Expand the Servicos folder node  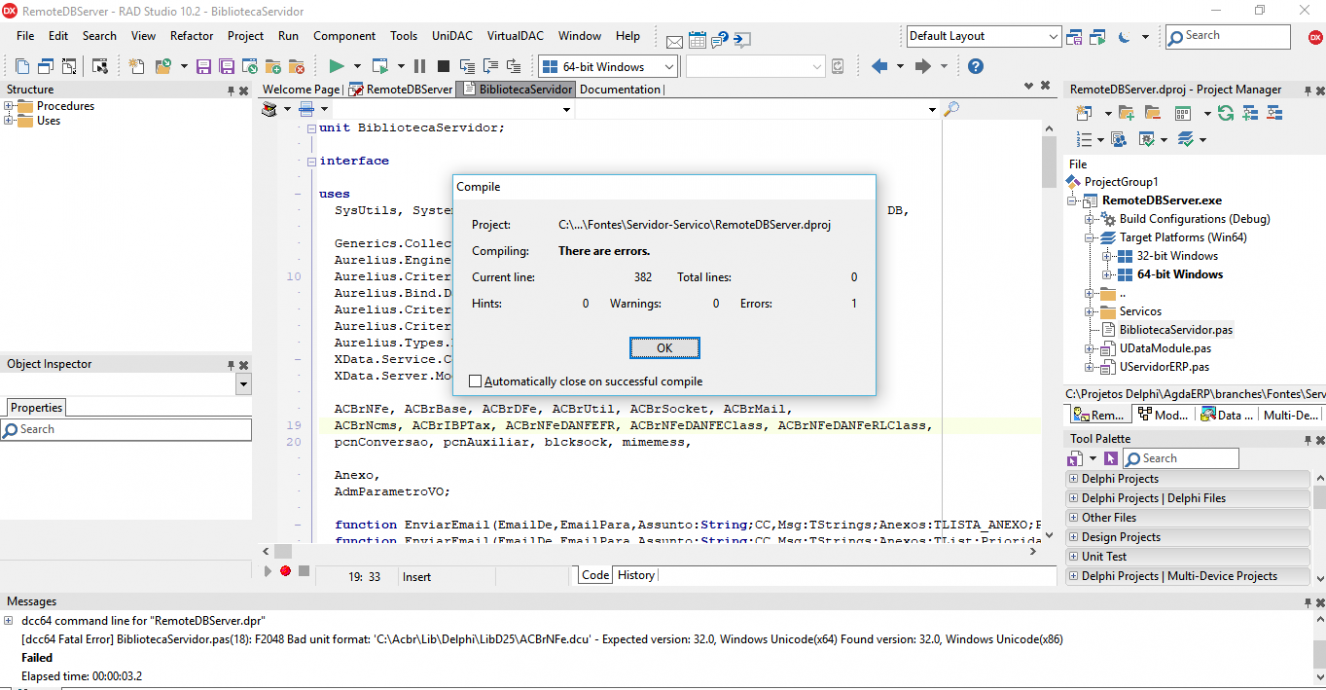(1090, 312)
